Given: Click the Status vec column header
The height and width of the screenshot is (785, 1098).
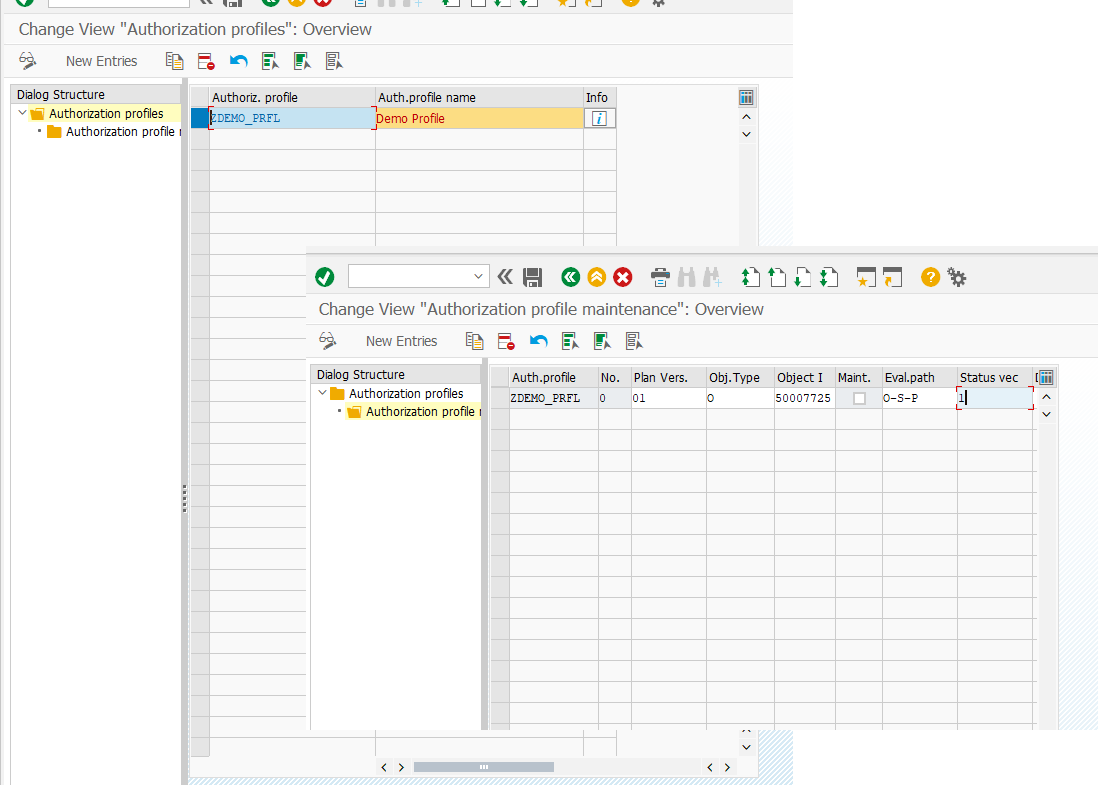Looking at the screenshot, I should [x=994, y=377].
